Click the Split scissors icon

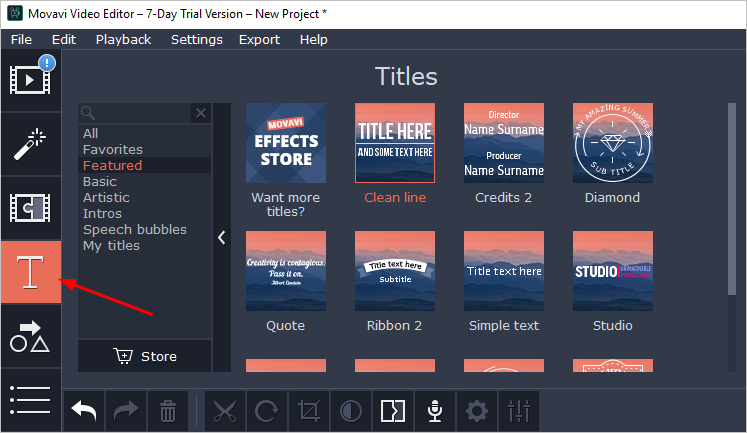[x=225, y=411]
